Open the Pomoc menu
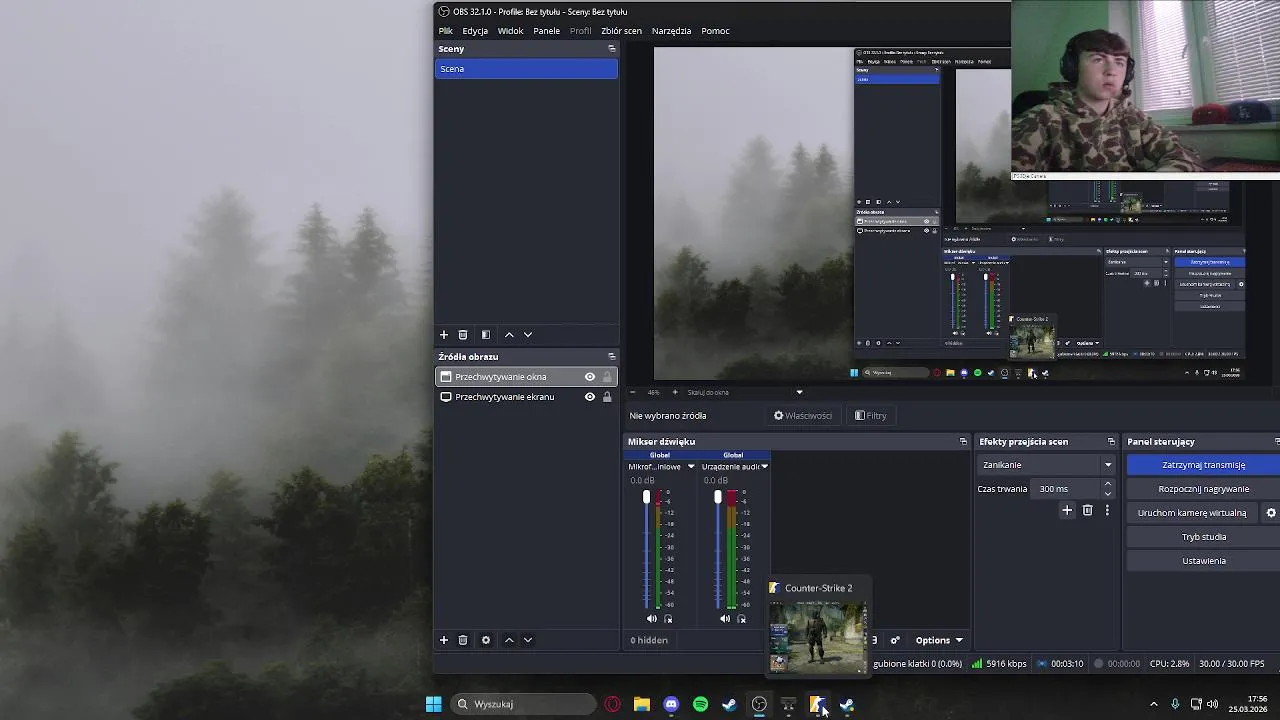Image resolution: width=1280 pixels, height=720 pixels. (x=715, y=31)
